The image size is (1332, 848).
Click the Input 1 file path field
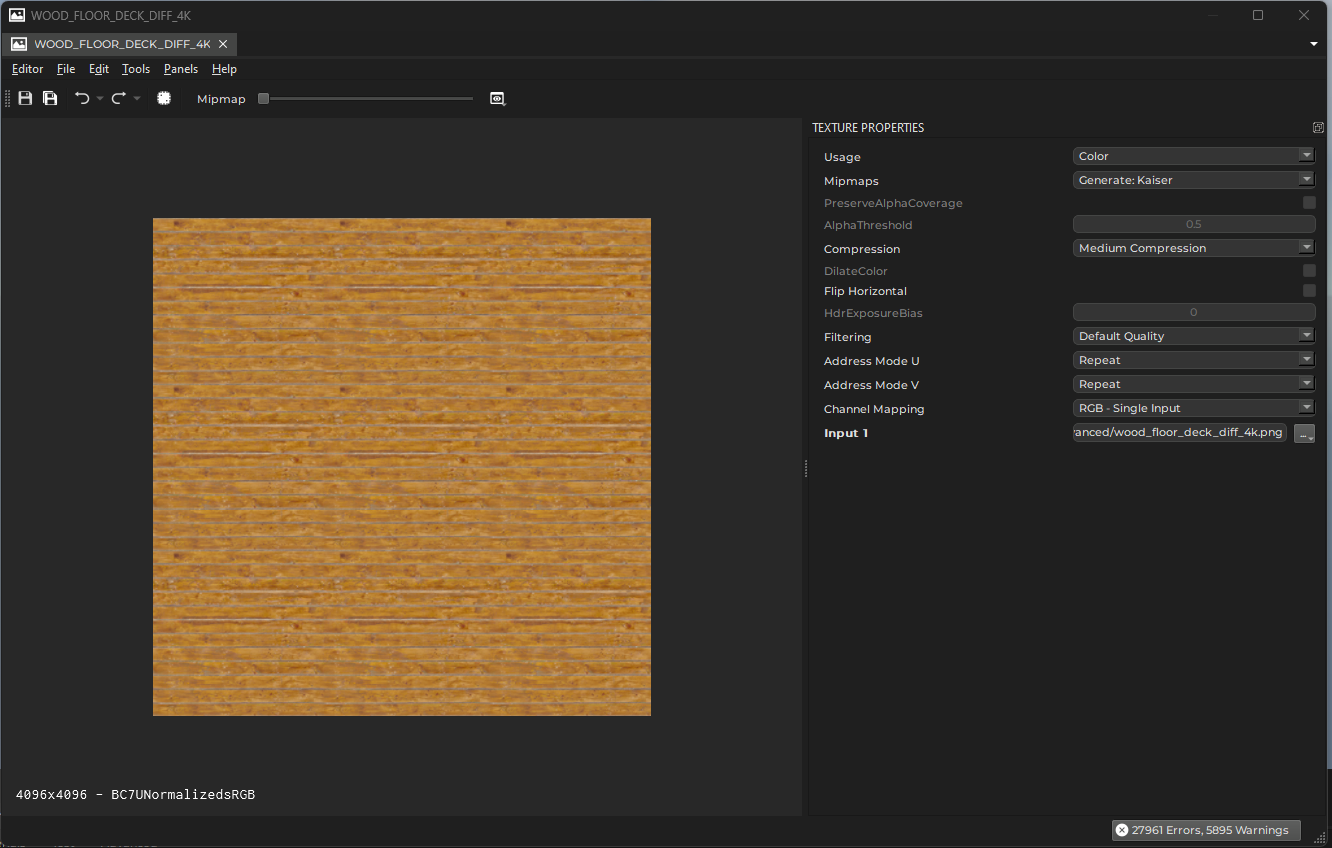(x=1178, y=432)
